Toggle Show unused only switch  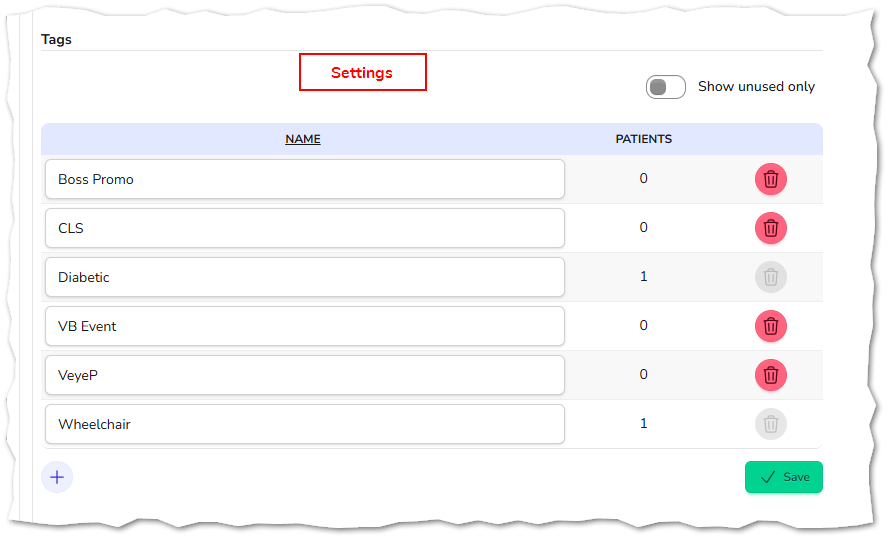point(665,87)
